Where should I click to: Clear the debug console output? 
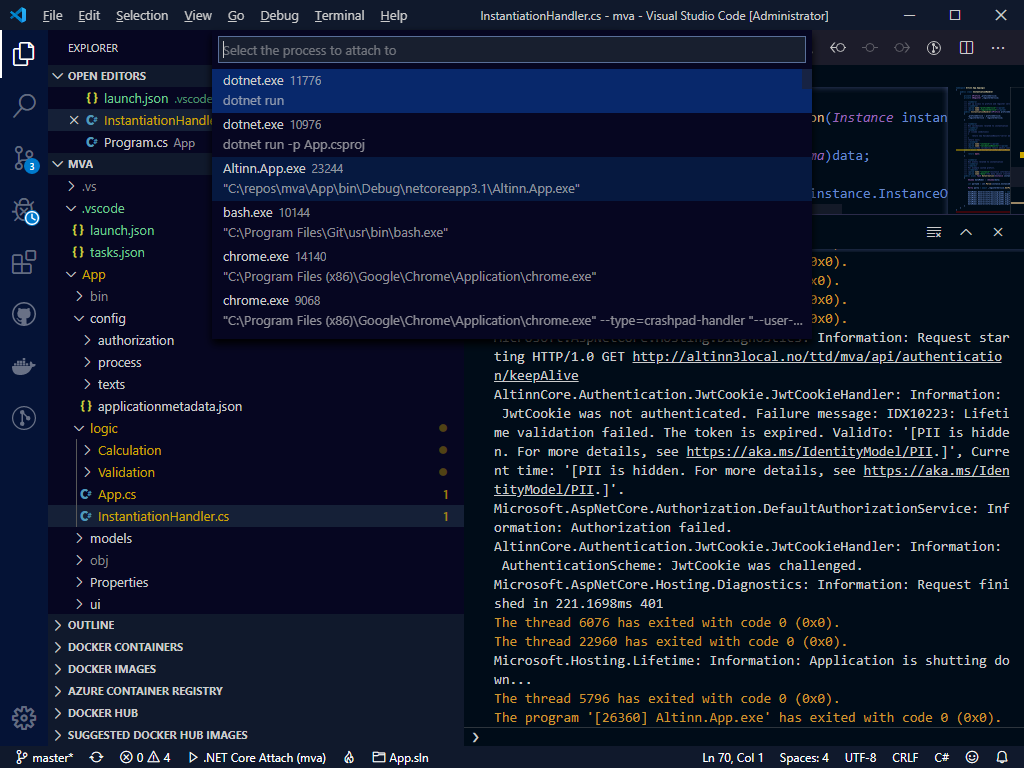[x=934, y=232]
